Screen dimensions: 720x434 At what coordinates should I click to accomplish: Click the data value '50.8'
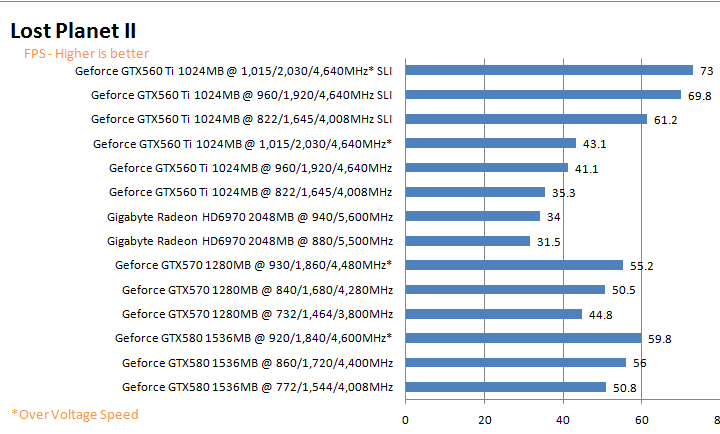[x=624, y=388]
